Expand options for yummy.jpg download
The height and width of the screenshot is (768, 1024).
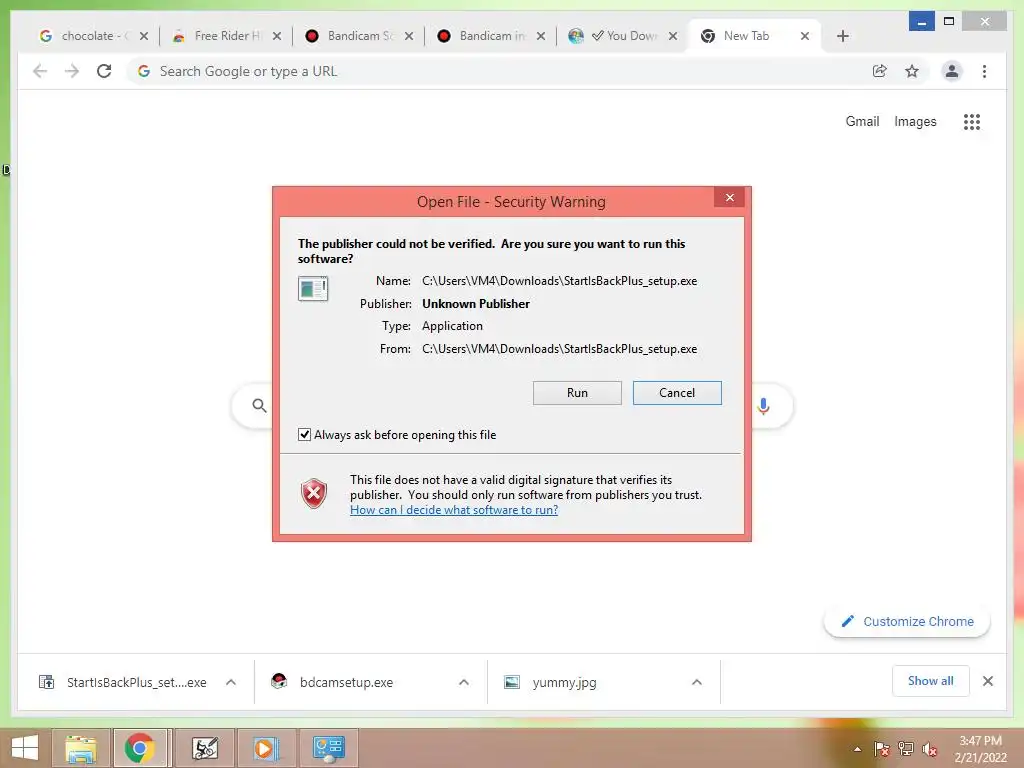click(697, 682)
